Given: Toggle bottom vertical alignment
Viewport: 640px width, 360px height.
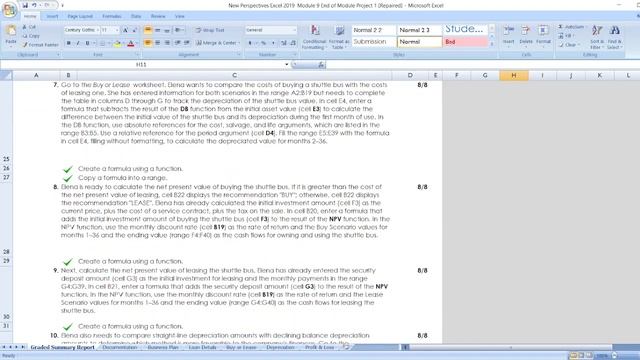Looking at the screenshot, I should (167, 30).
